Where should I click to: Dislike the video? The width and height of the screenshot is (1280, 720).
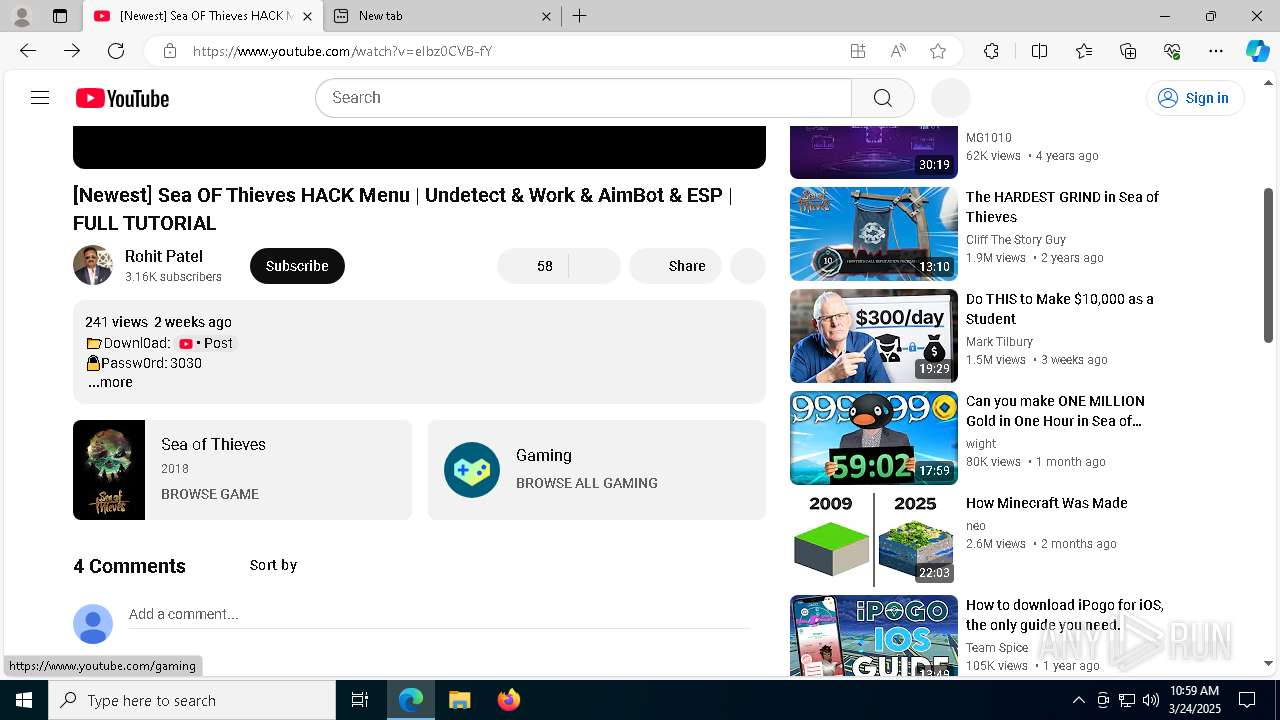[x=595, y=266]
